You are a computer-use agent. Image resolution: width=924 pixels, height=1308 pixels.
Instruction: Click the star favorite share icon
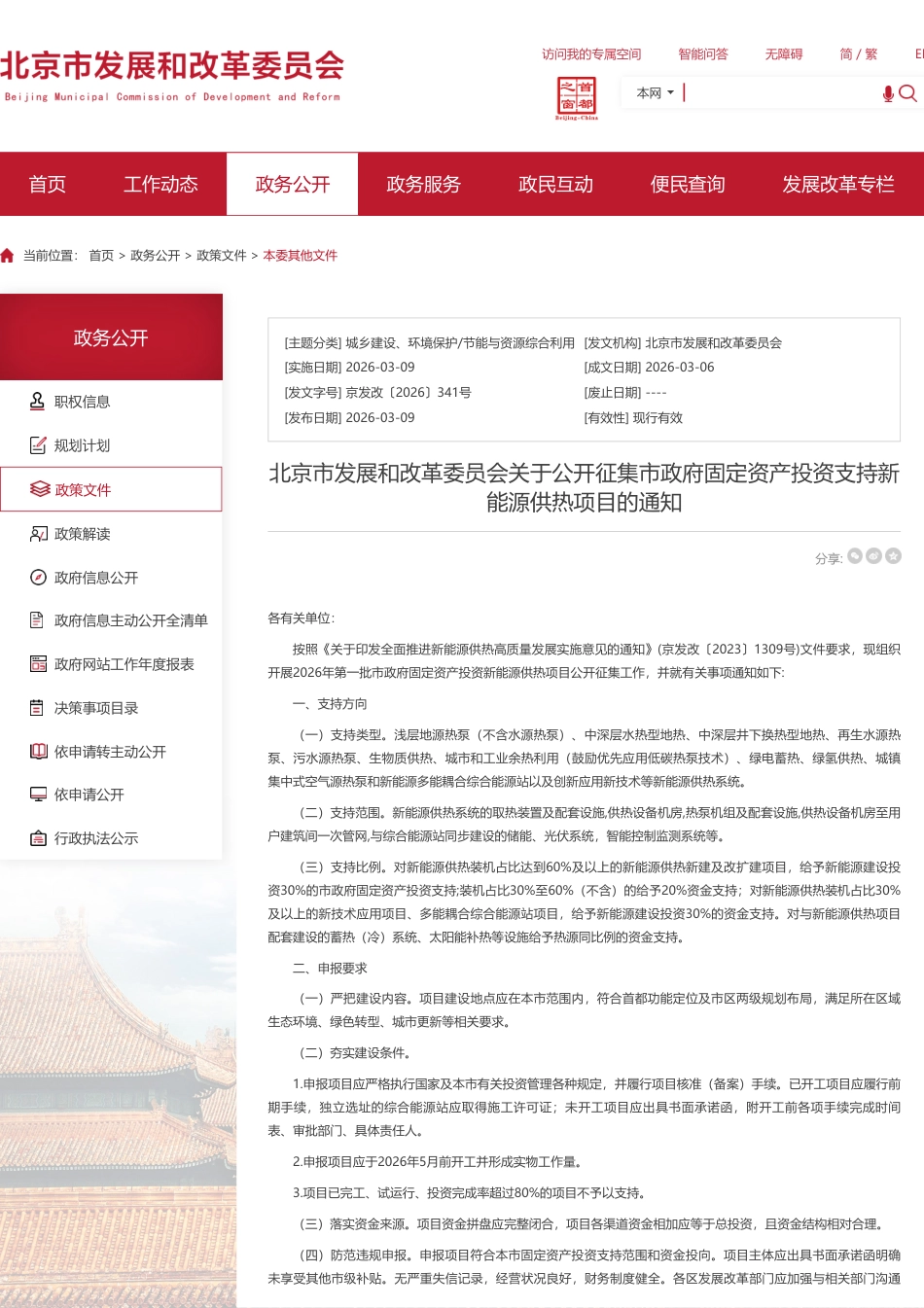893,555
